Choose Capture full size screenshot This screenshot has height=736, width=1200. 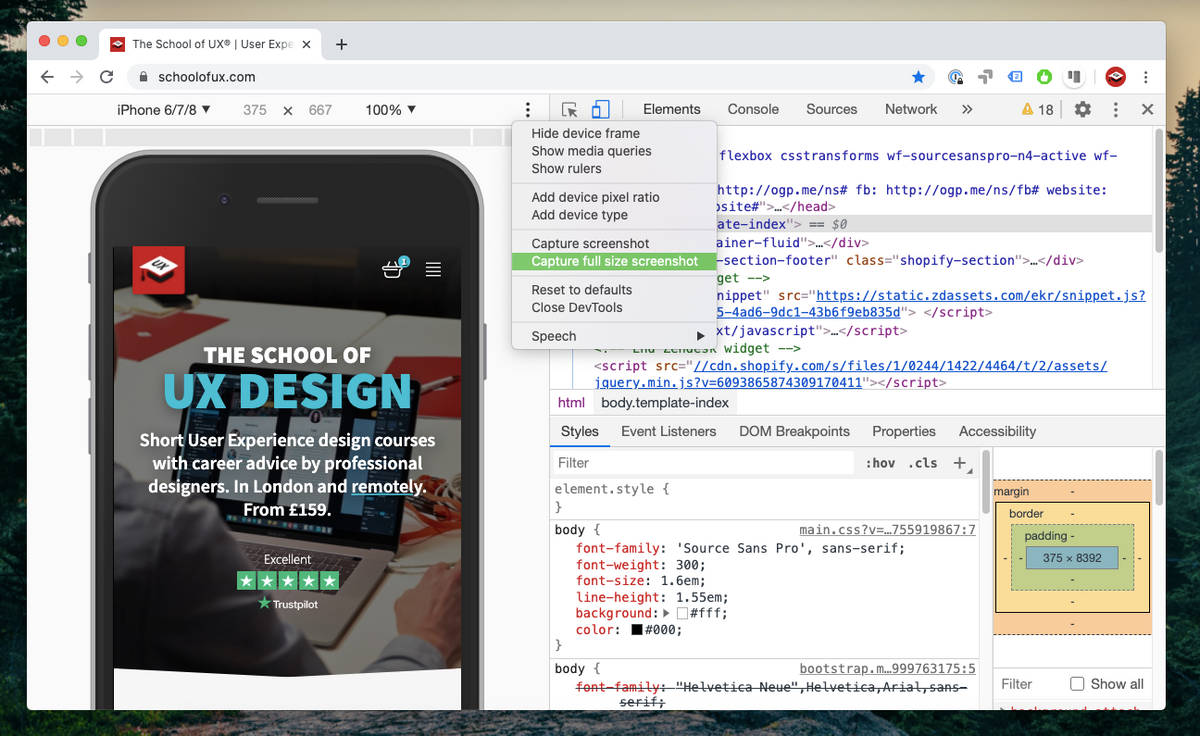(614, 261)
